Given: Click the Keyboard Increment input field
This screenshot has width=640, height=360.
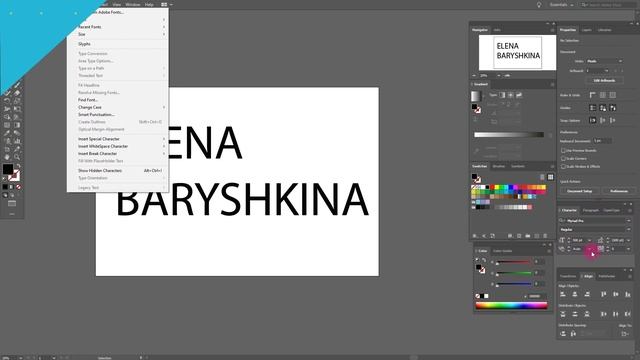Looking at the screenshot, I should (x=602, y=141).
